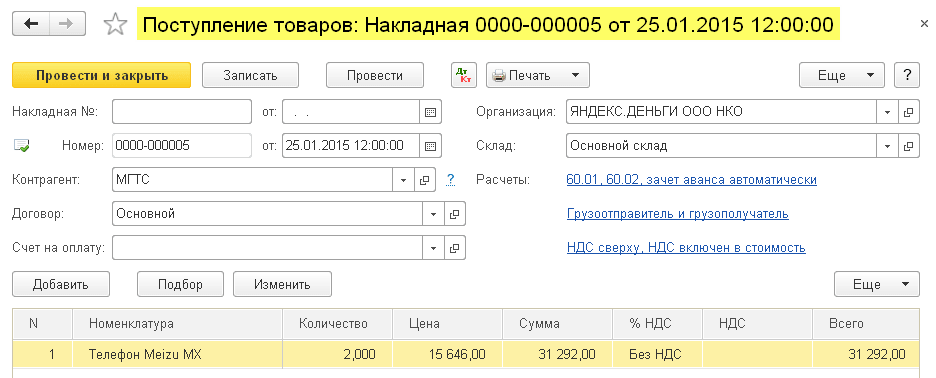The image size is (936, 378).
Task: Open calendar for Накладная date field
Action: 431,112
